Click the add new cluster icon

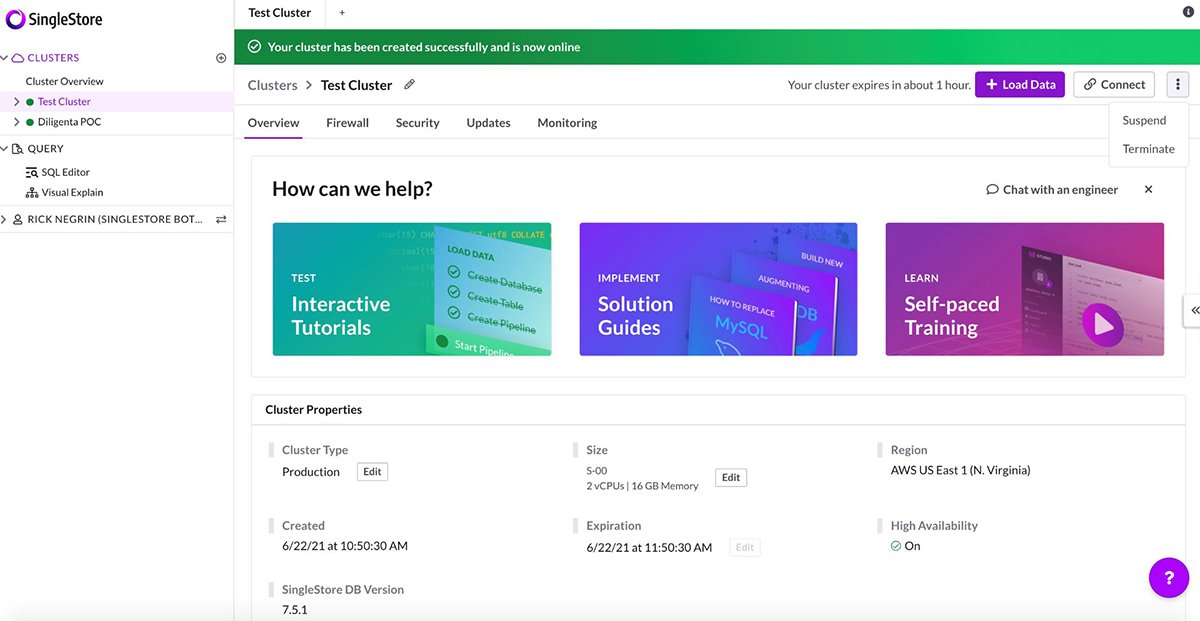pos(220,57)
